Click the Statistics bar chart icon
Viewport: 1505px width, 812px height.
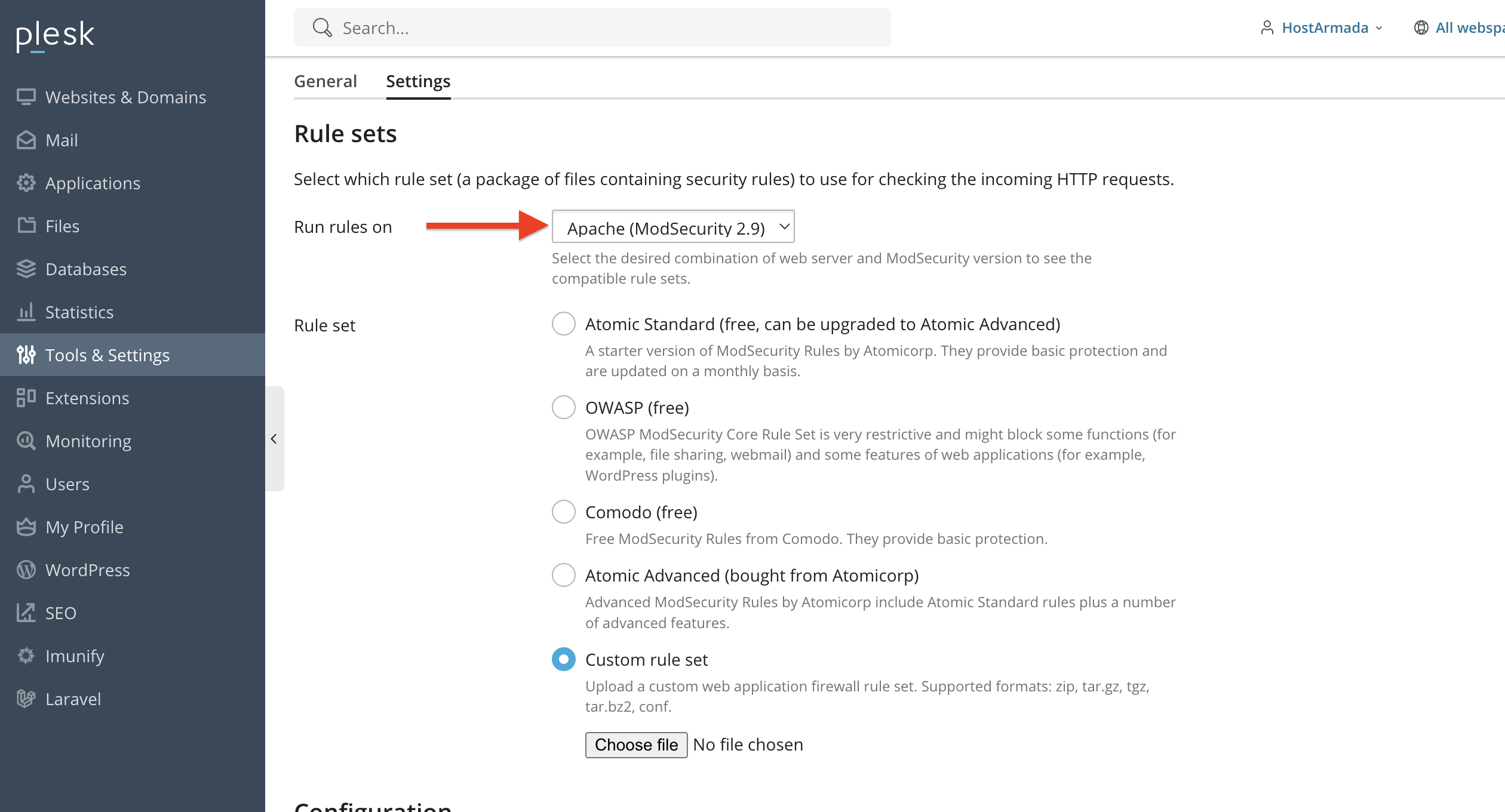point(26,312)
